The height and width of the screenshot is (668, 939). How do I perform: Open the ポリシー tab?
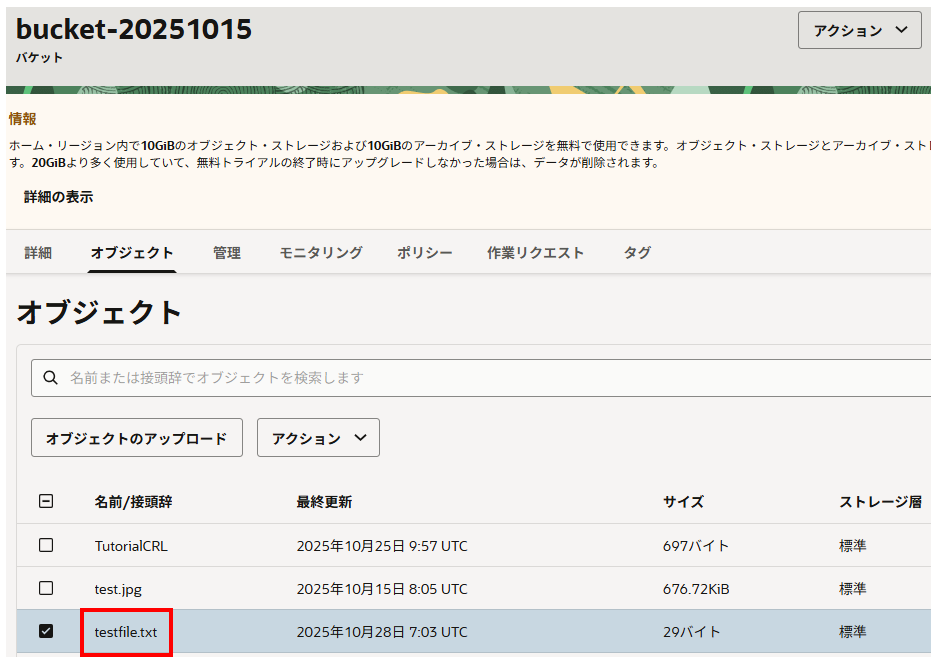point(424,253)
